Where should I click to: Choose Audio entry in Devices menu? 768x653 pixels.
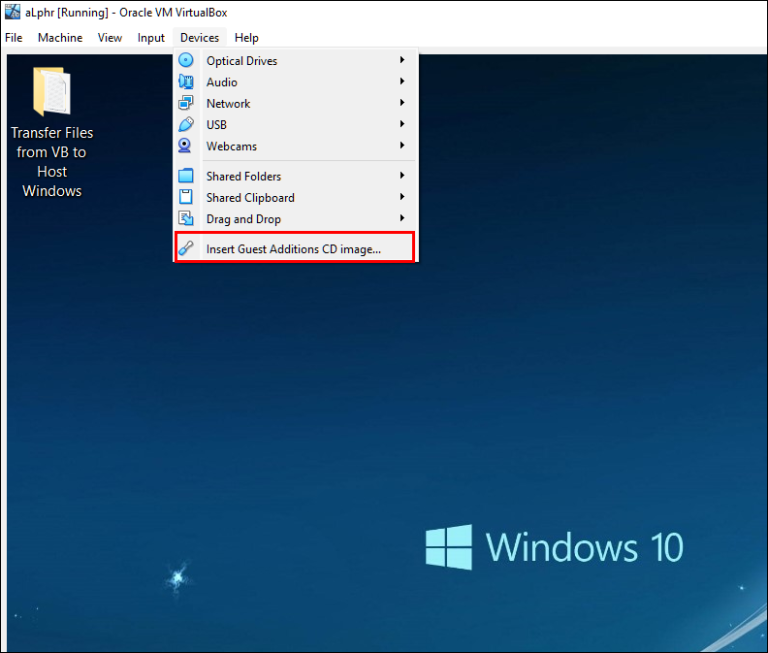[x=296, y=82]
